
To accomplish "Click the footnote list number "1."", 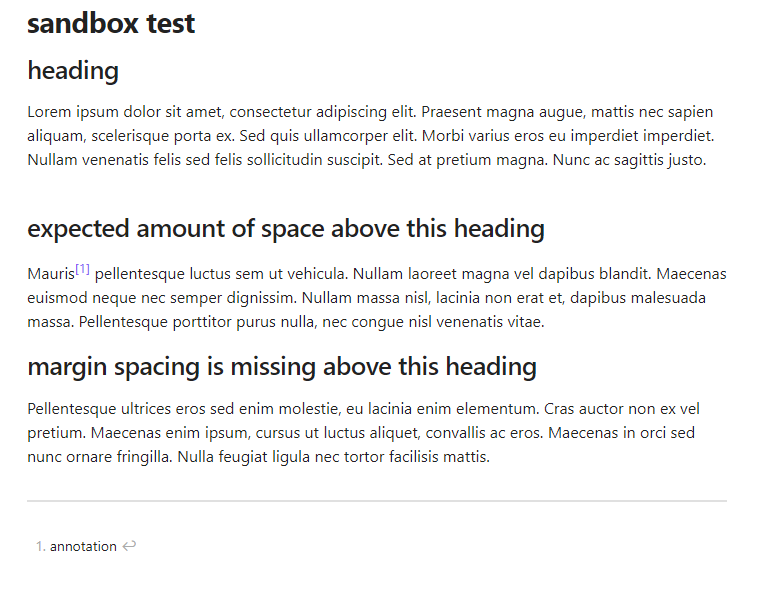I will click(41, 546).
